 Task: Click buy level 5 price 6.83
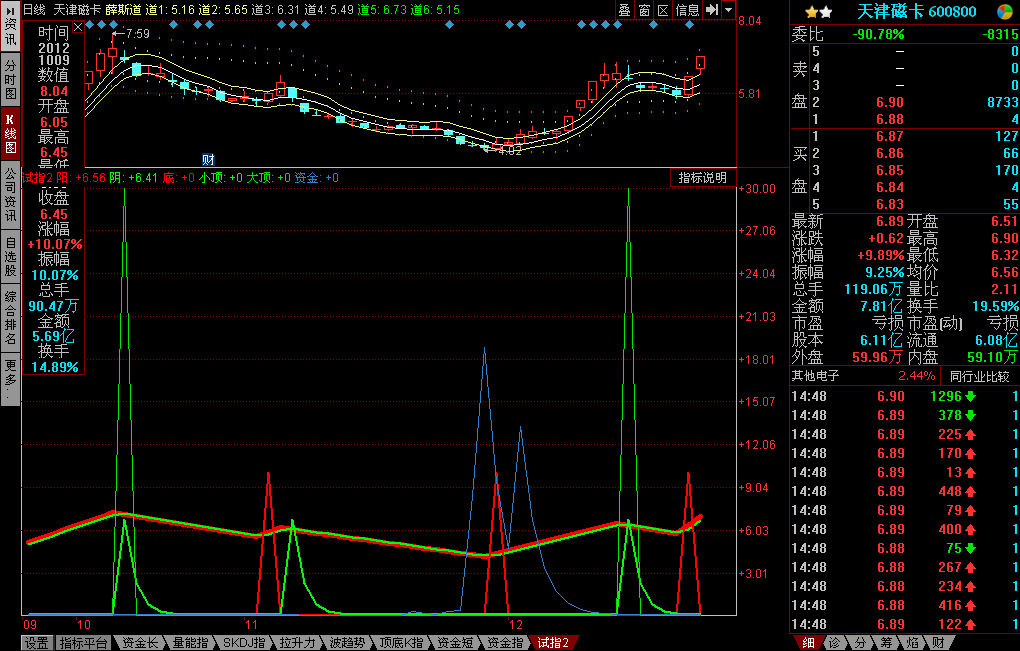[x=890, y=204]
